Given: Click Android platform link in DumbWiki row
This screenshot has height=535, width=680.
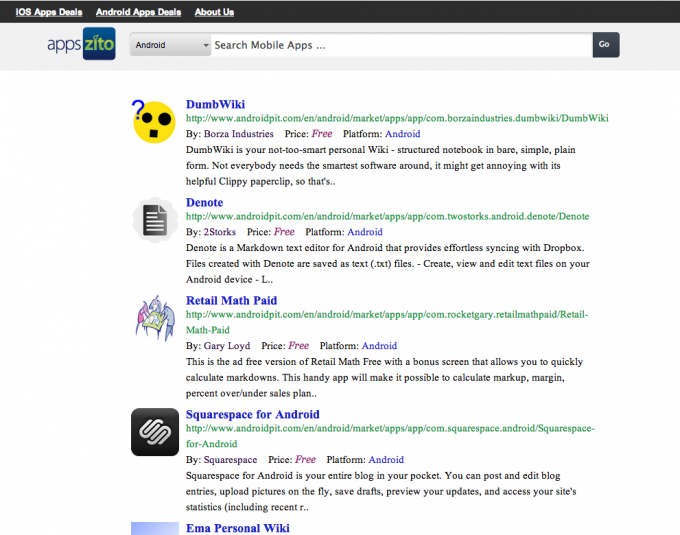Looking at the screenshot, I should 403,134.
